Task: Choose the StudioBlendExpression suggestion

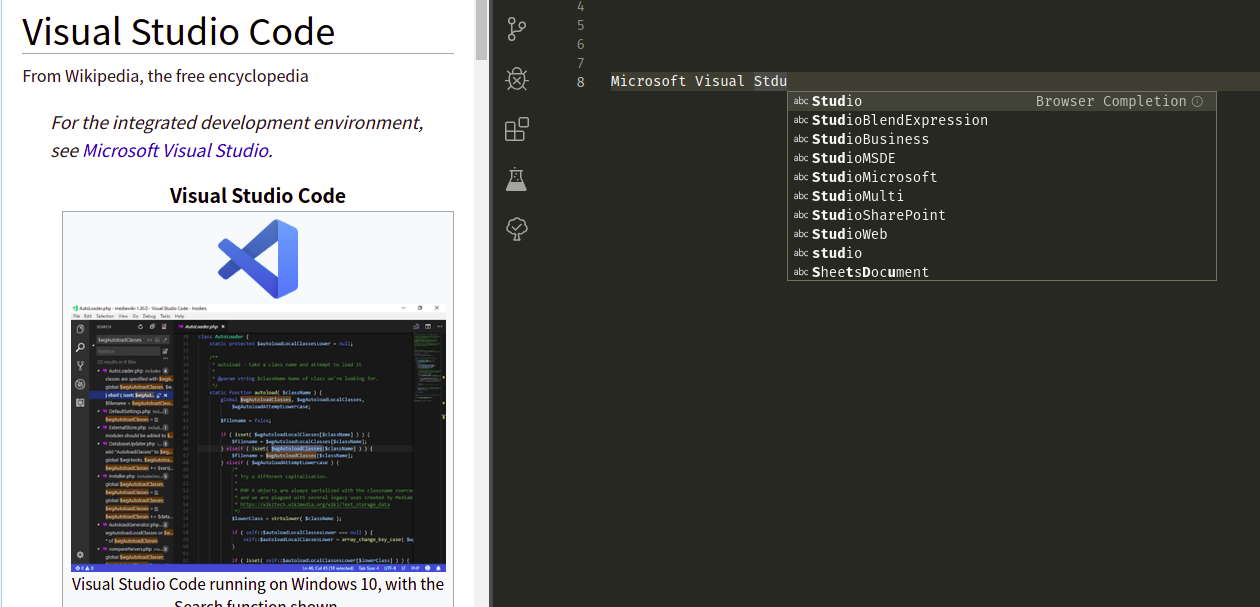Action: pos(1001,120)
